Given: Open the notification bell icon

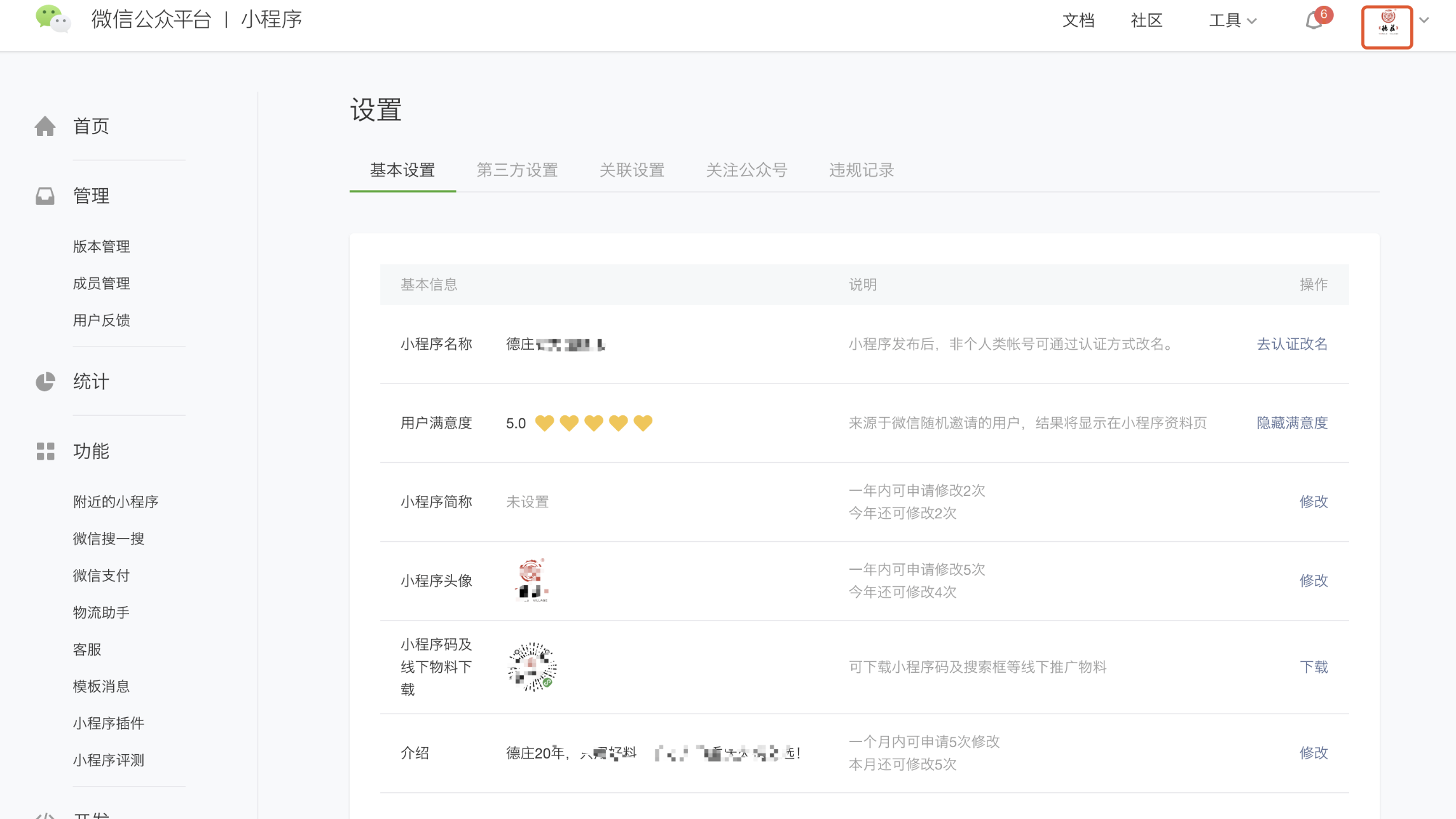Looking at the screenshot, I should [1314, 21].
